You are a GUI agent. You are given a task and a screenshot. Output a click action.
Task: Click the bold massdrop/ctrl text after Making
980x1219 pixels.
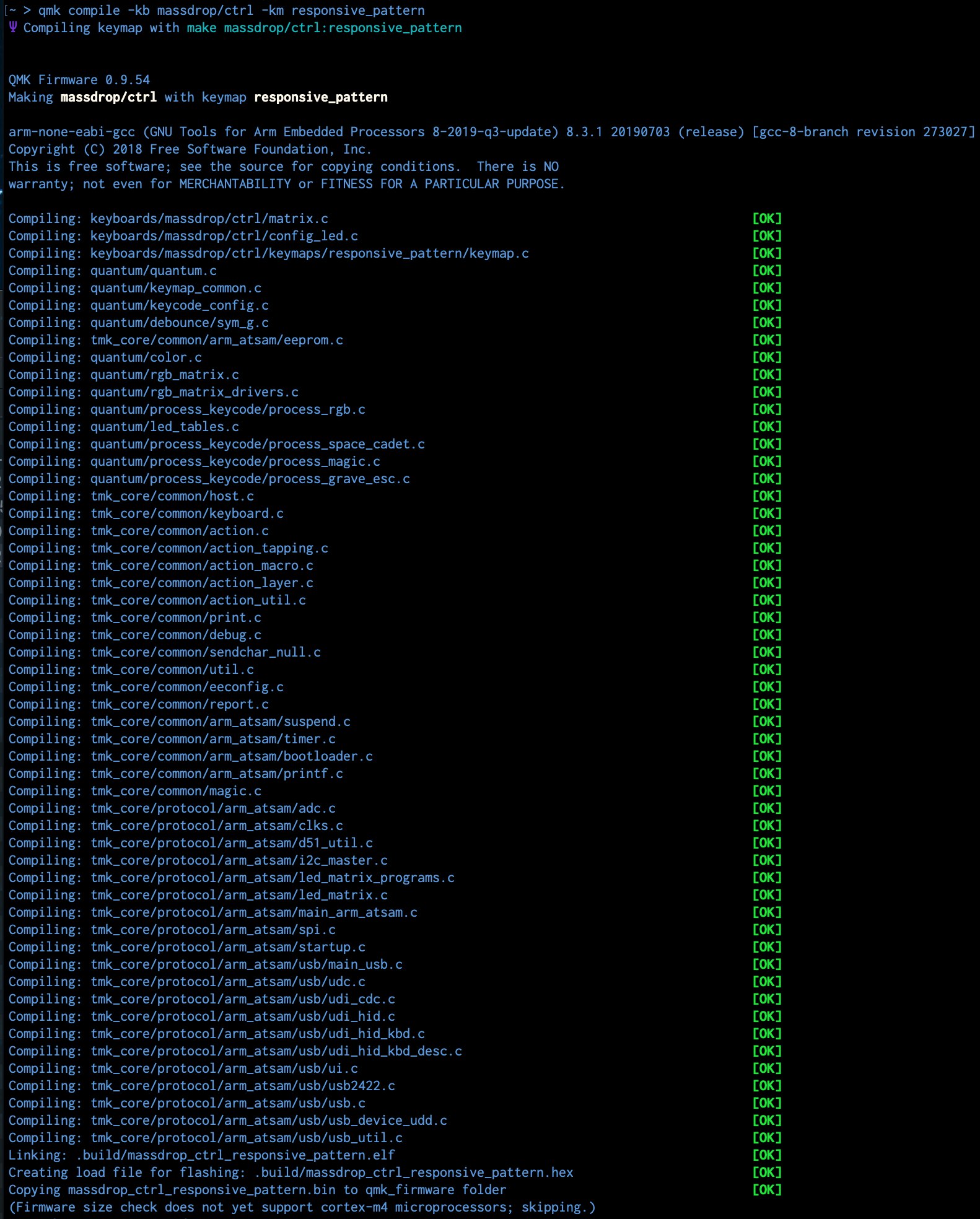click(x=108, y=97)
